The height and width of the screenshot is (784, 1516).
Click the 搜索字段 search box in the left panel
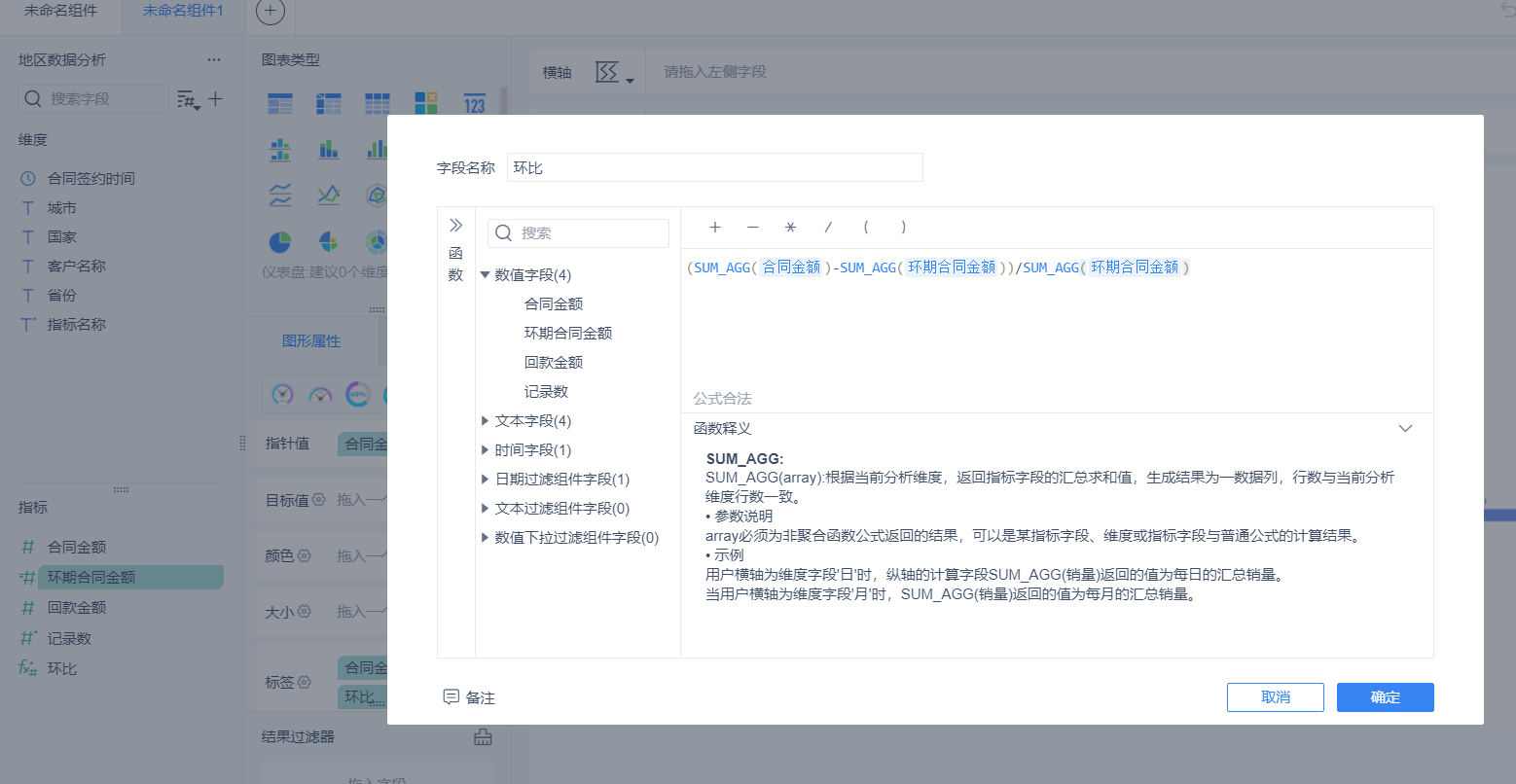pos(93,99)
